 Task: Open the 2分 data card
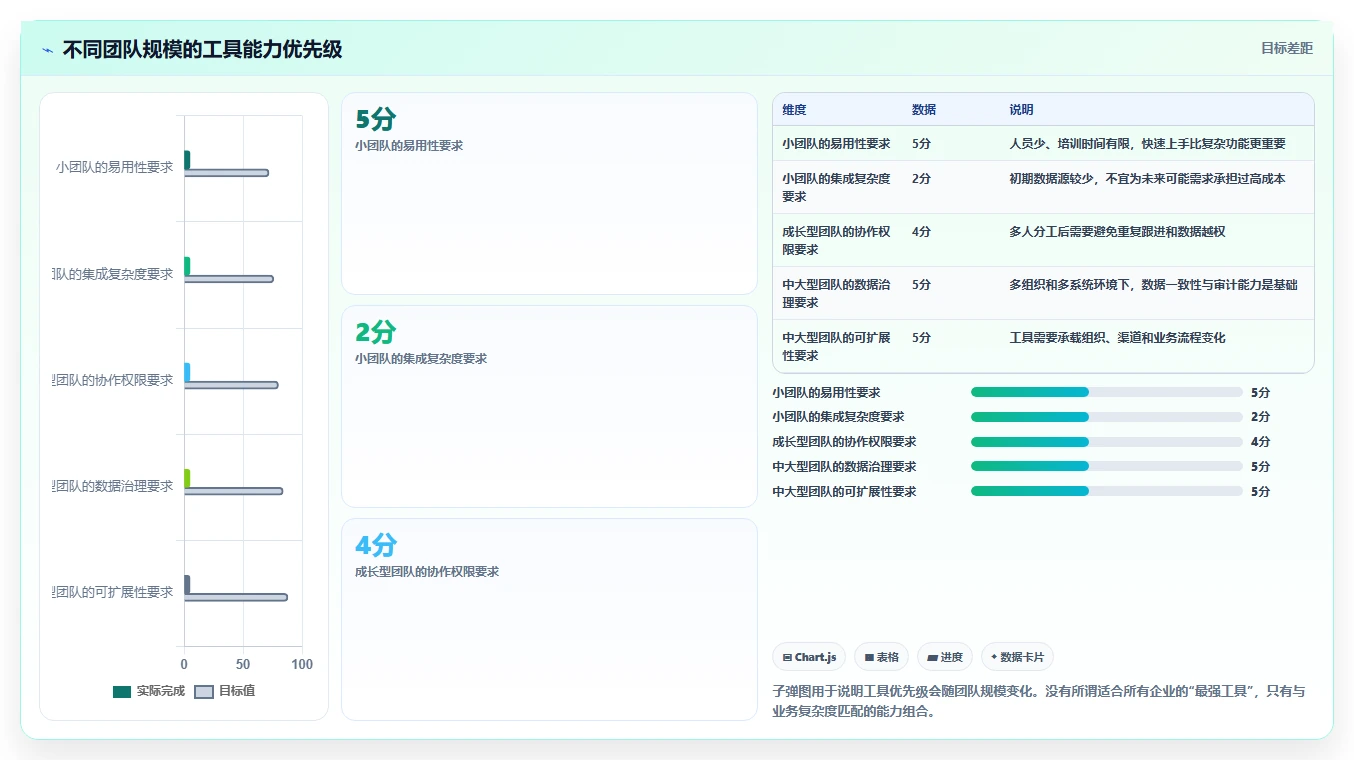[549, 406]
